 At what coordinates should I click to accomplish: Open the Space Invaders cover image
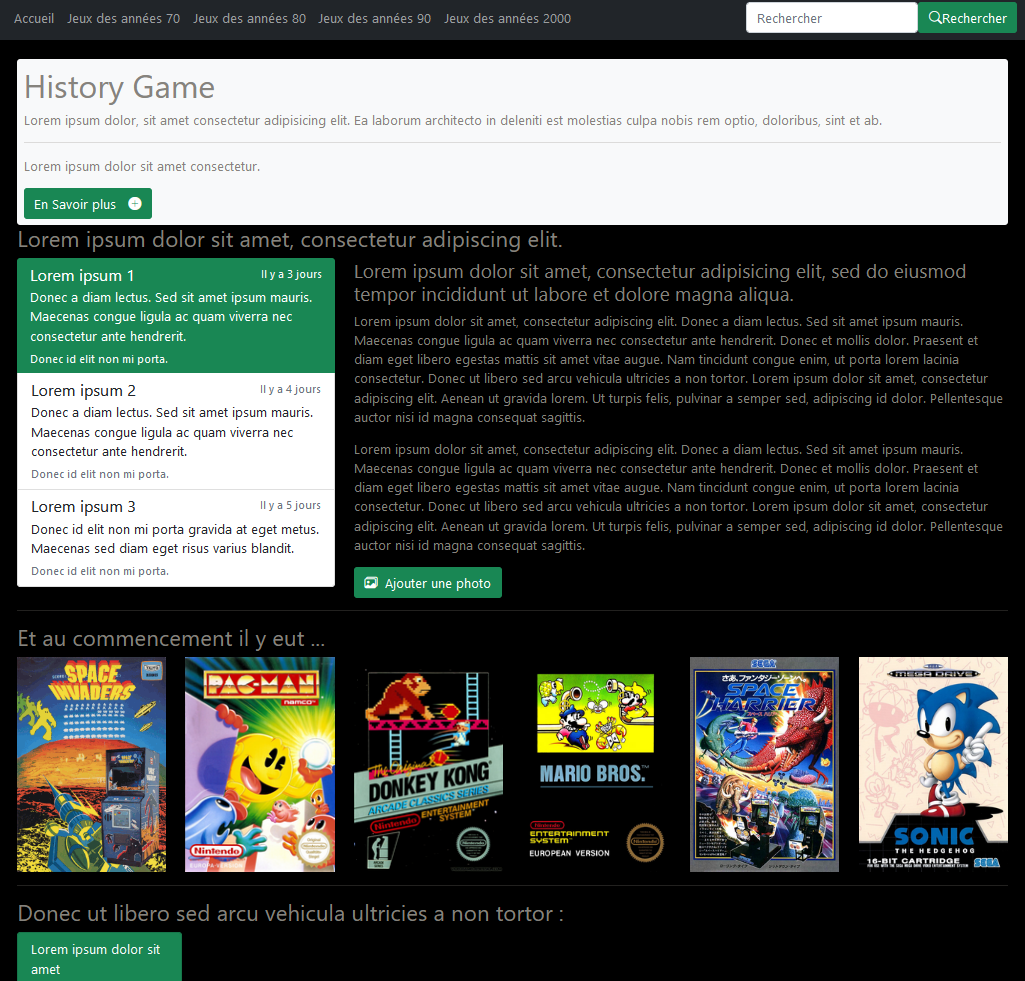pos(92,765)
